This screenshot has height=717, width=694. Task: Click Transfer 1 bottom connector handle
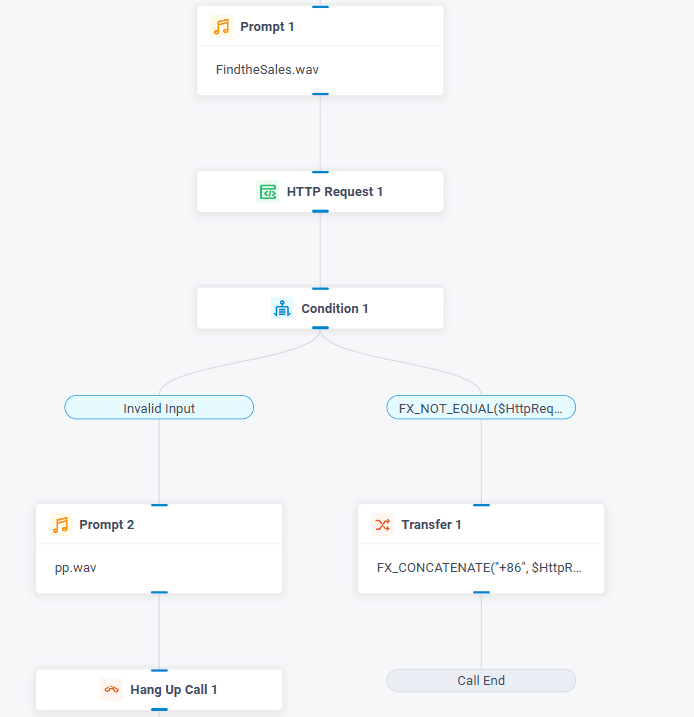click(481, 592)
